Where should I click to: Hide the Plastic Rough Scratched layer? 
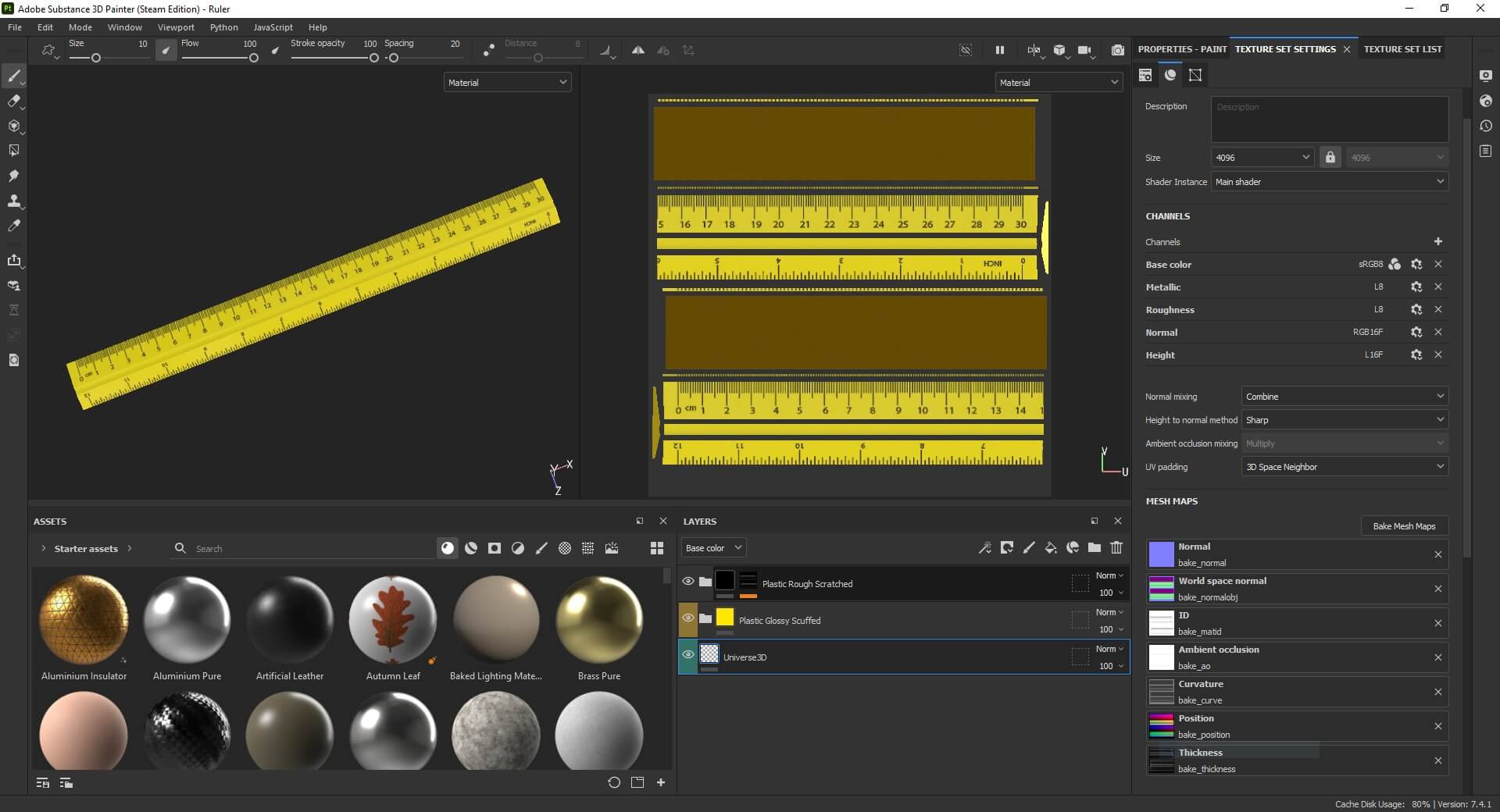(688, 582)
